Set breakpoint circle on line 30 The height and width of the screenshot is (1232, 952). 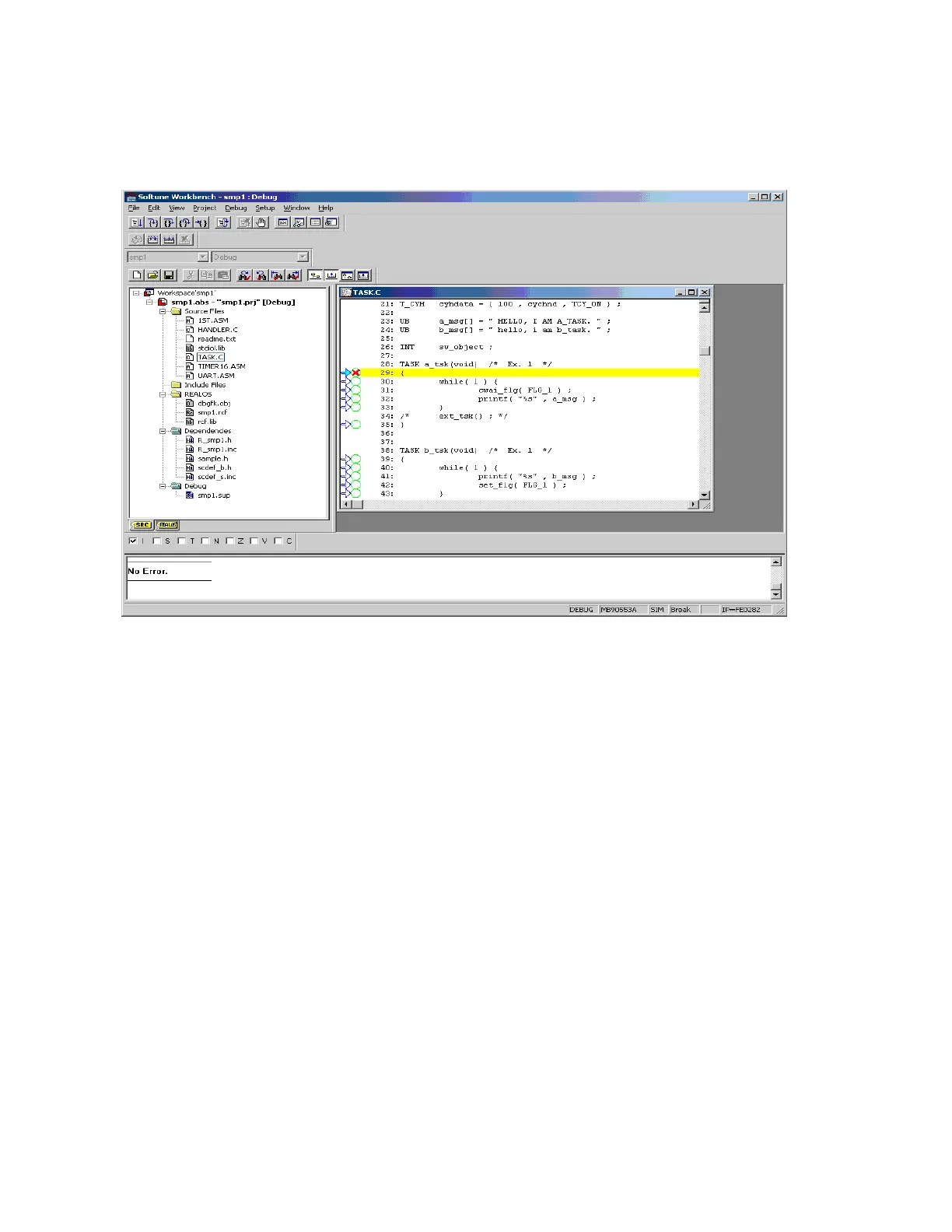coord(356,382)
